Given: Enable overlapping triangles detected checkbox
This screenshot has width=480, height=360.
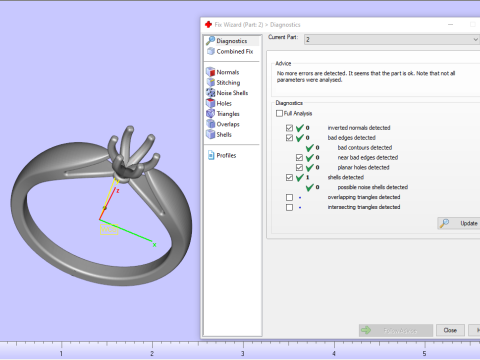Looking at the screenshot, I should (289, 197).
